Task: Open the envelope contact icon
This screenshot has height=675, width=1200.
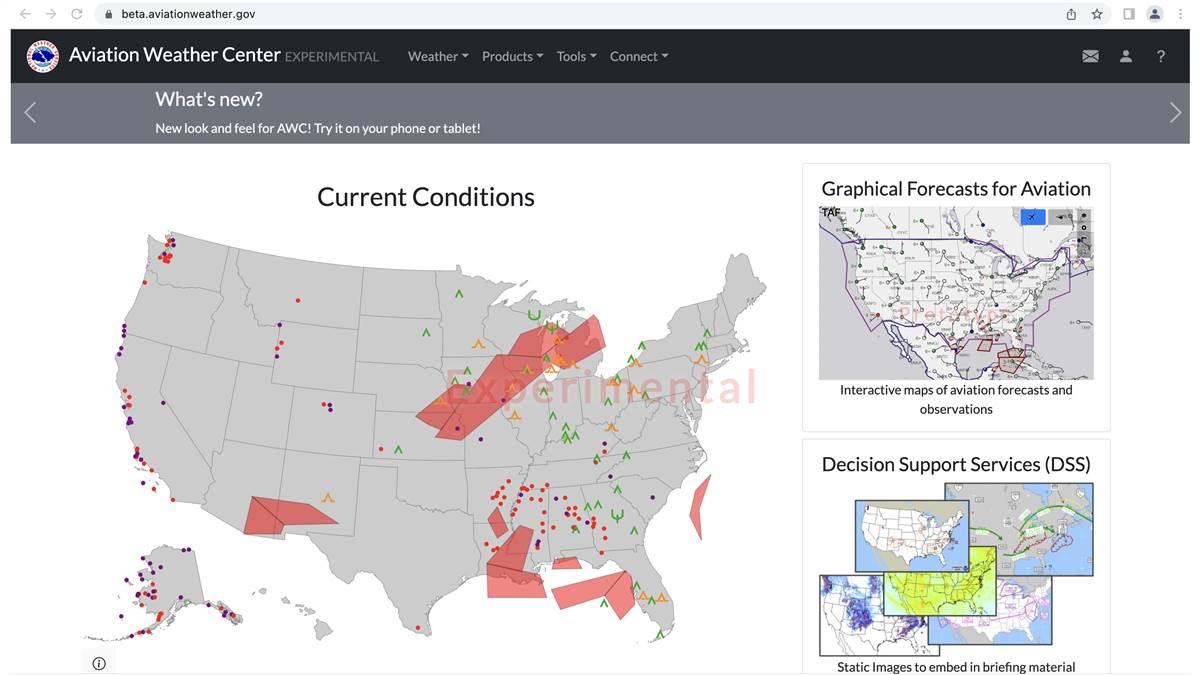Action: [1090, 56]
